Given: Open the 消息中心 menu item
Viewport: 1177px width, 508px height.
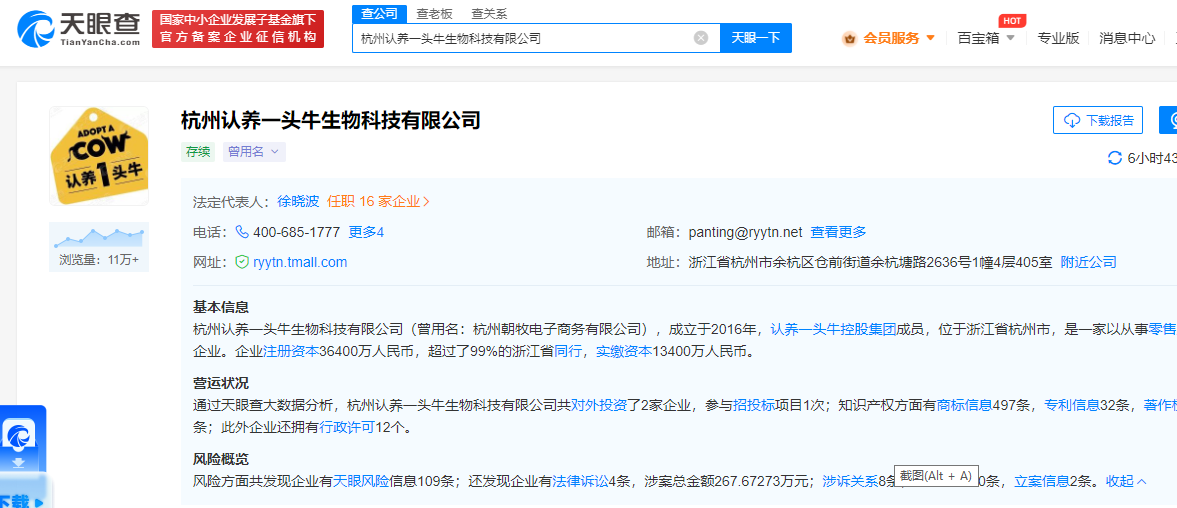Looking at the screenshot, I should coord(1127,38).
